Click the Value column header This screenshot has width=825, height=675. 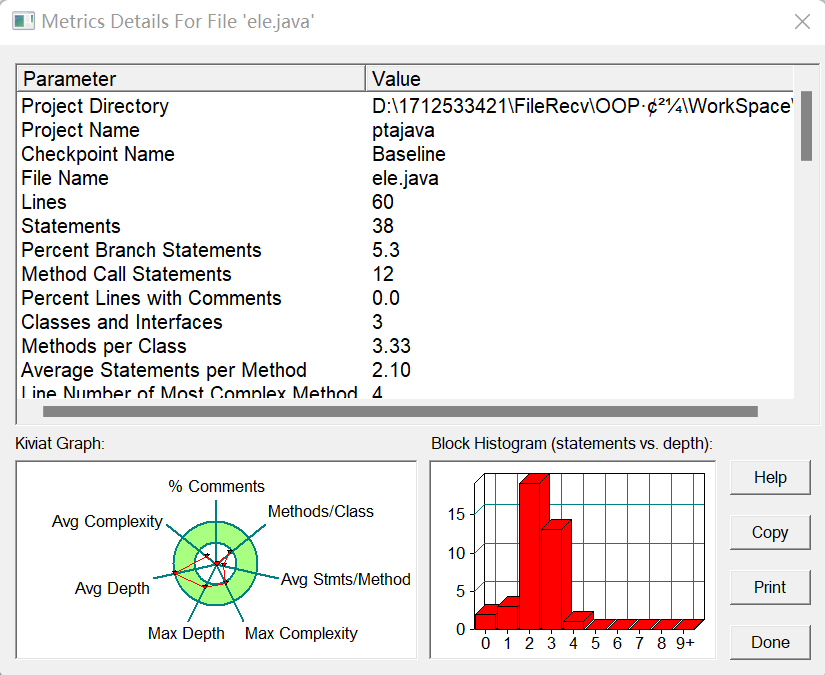click(579, 79)
